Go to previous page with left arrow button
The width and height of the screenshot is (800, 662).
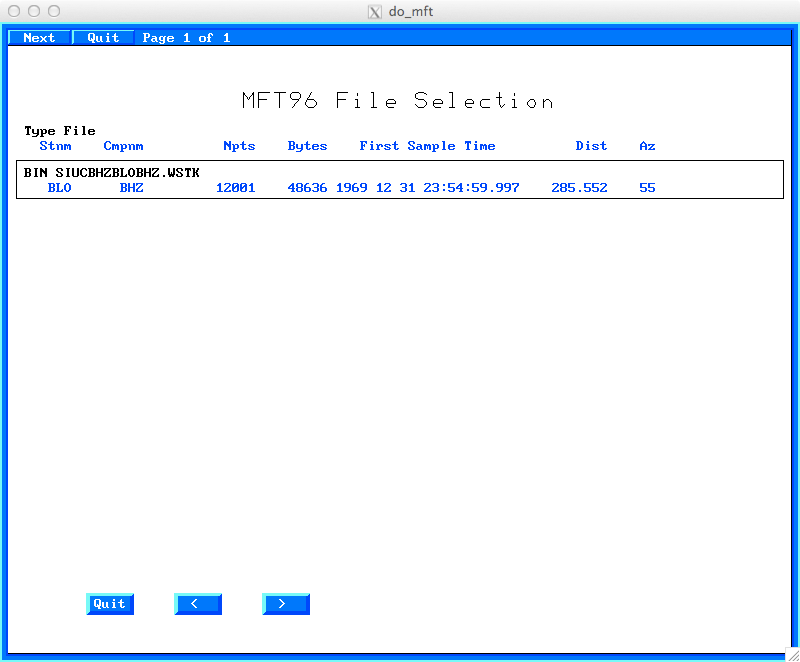click(198, 604)
